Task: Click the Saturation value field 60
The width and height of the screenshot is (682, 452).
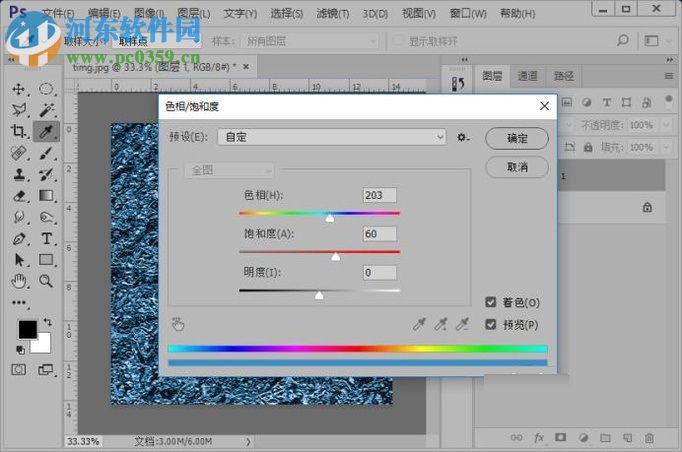Action: [380, 234]
